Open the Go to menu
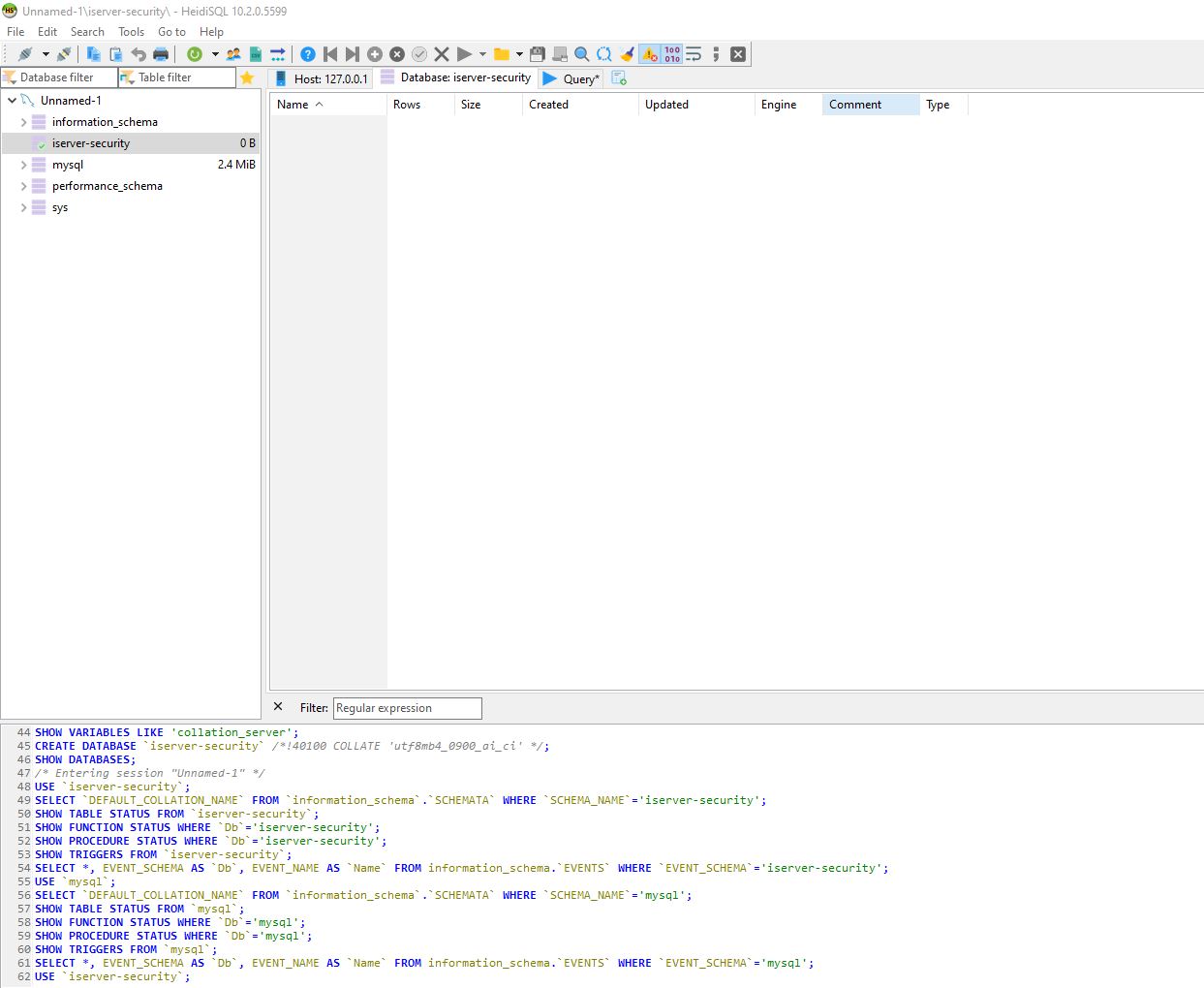The height and width of the screenshot is (988, 1204). [x=171, y=32]
